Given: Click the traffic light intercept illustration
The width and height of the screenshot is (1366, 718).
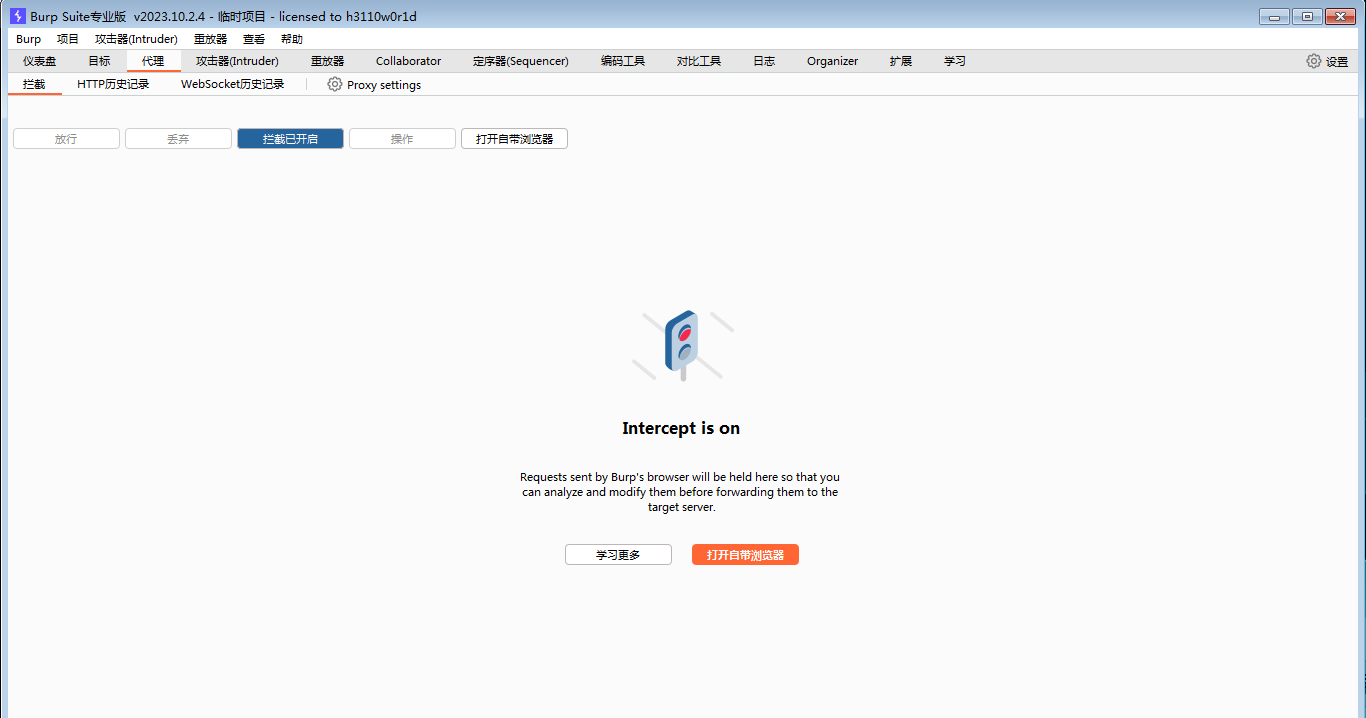Looking at the screenshot, I should [682, 345].
